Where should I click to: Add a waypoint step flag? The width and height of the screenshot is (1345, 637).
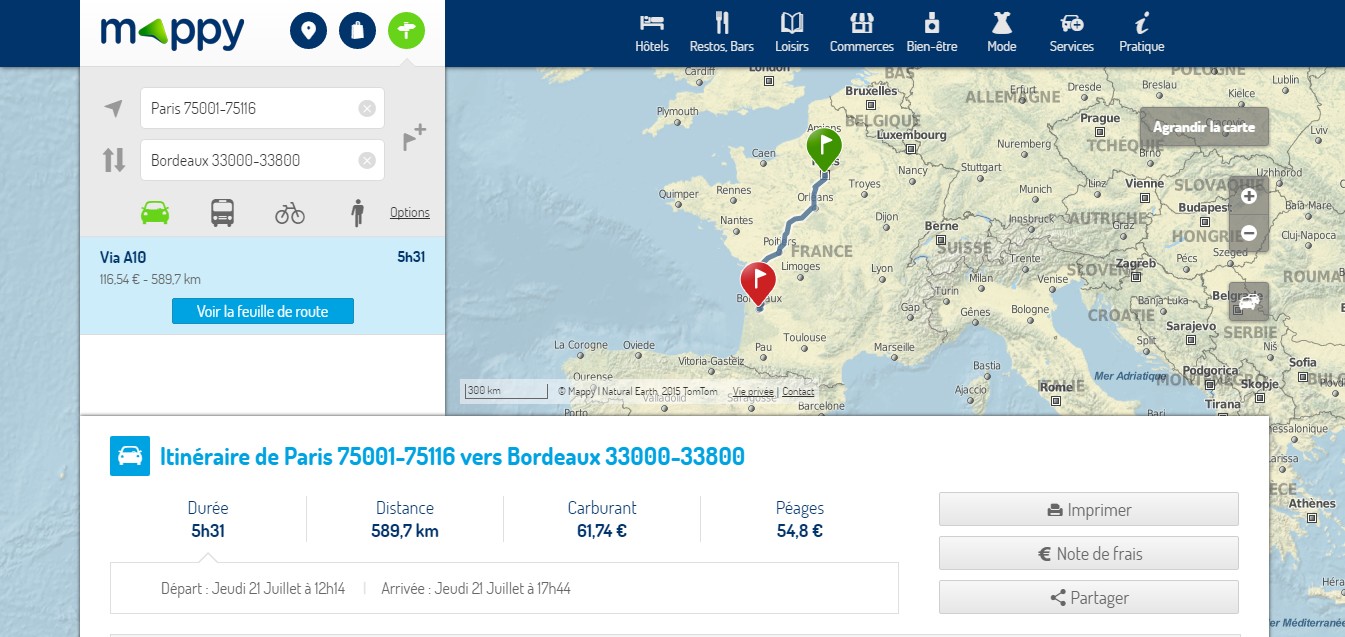(x=413, y=137)
